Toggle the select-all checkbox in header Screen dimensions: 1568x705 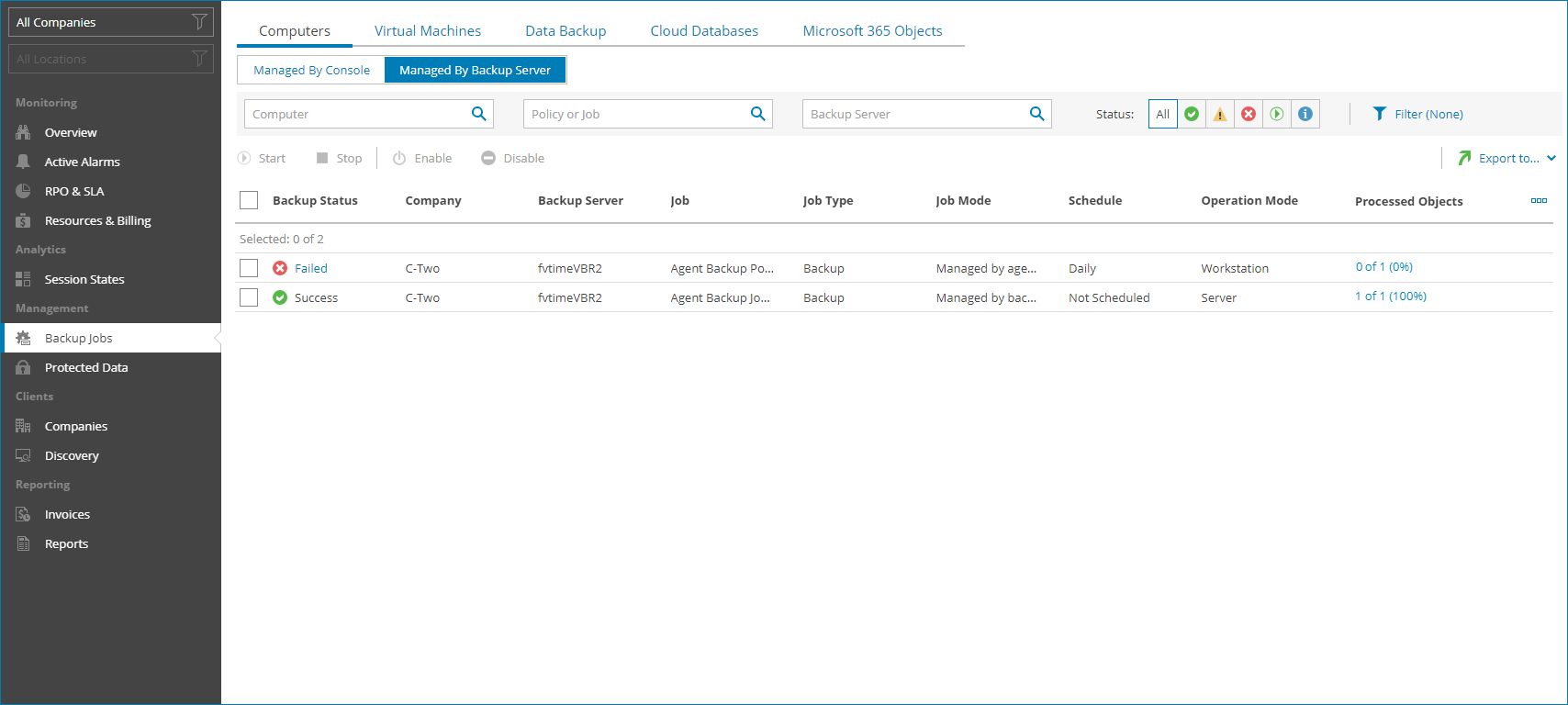249,200
